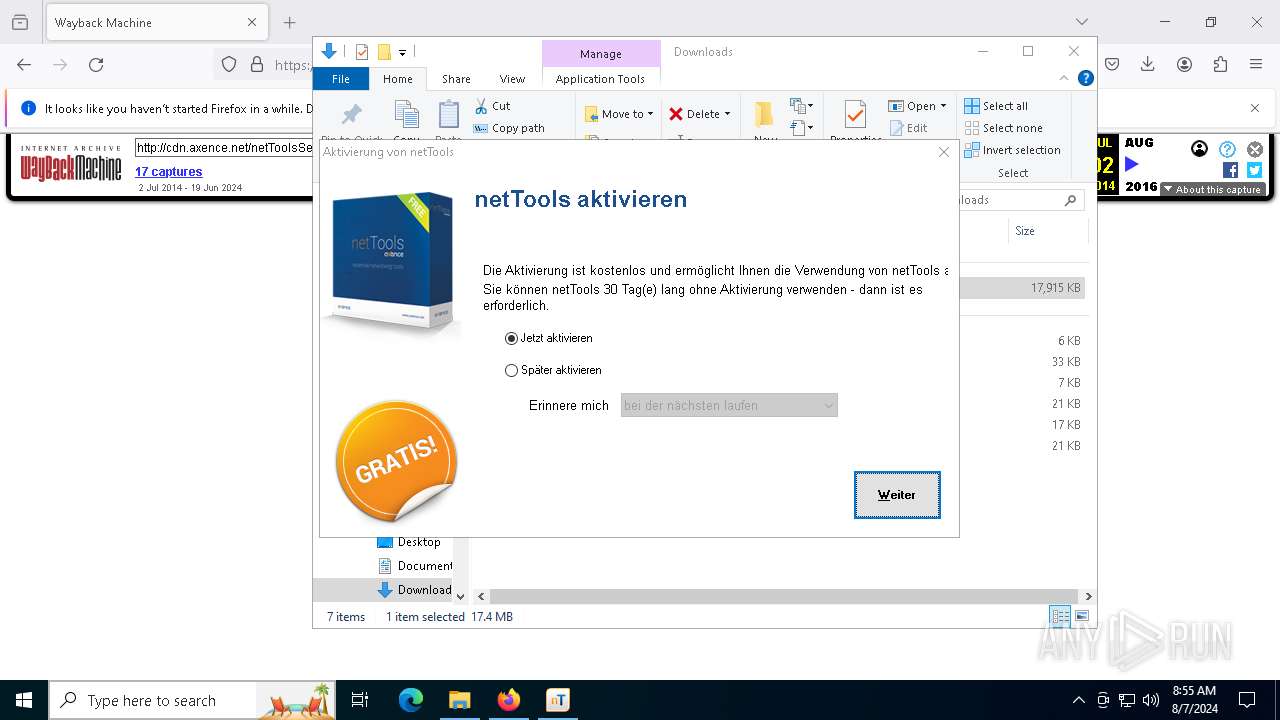Viewport: 1280px width, 720px height.
Task: Click the Paste clipboard icon
Action: [449, 114]
